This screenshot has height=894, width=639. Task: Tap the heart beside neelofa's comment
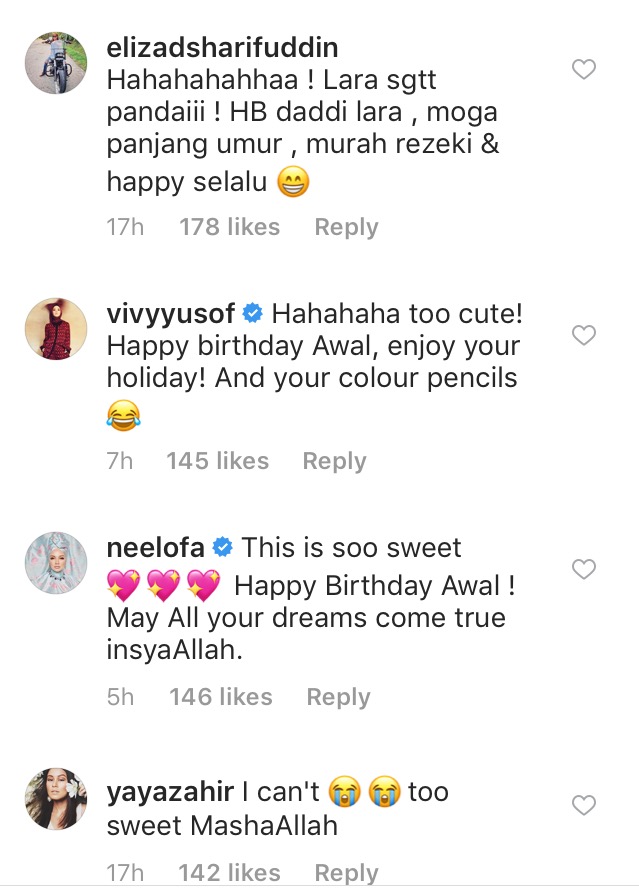[x=583, y=569]
